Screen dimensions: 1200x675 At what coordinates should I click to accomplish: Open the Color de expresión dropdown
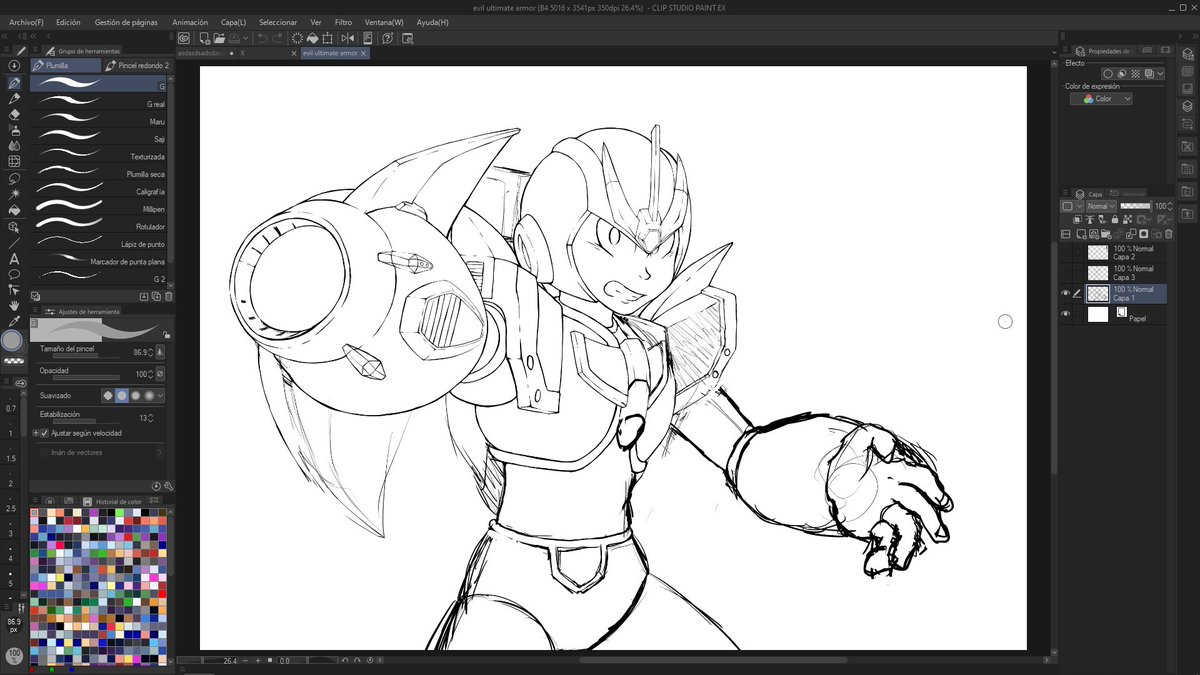(x=1101, y=99)
